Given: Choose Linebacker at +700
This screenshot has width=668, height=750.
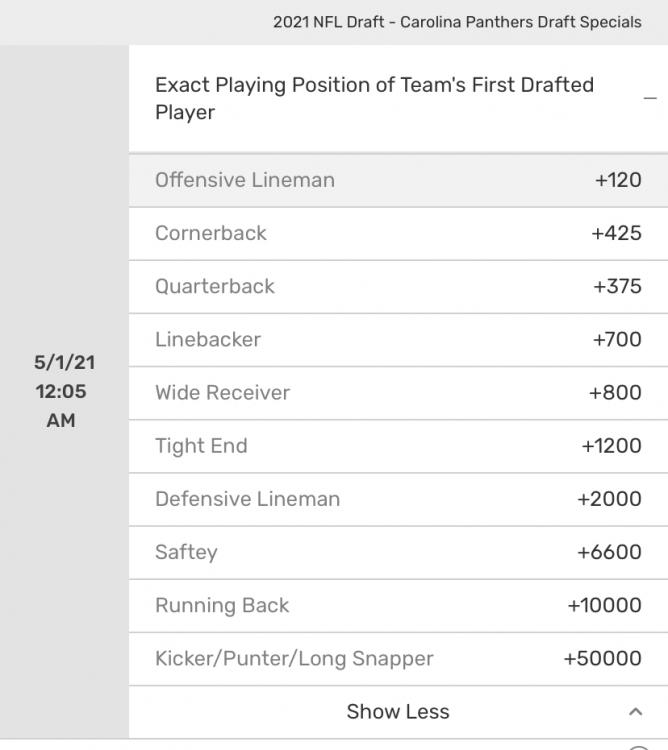Looking at the screenshot, I should pos(398,340).
